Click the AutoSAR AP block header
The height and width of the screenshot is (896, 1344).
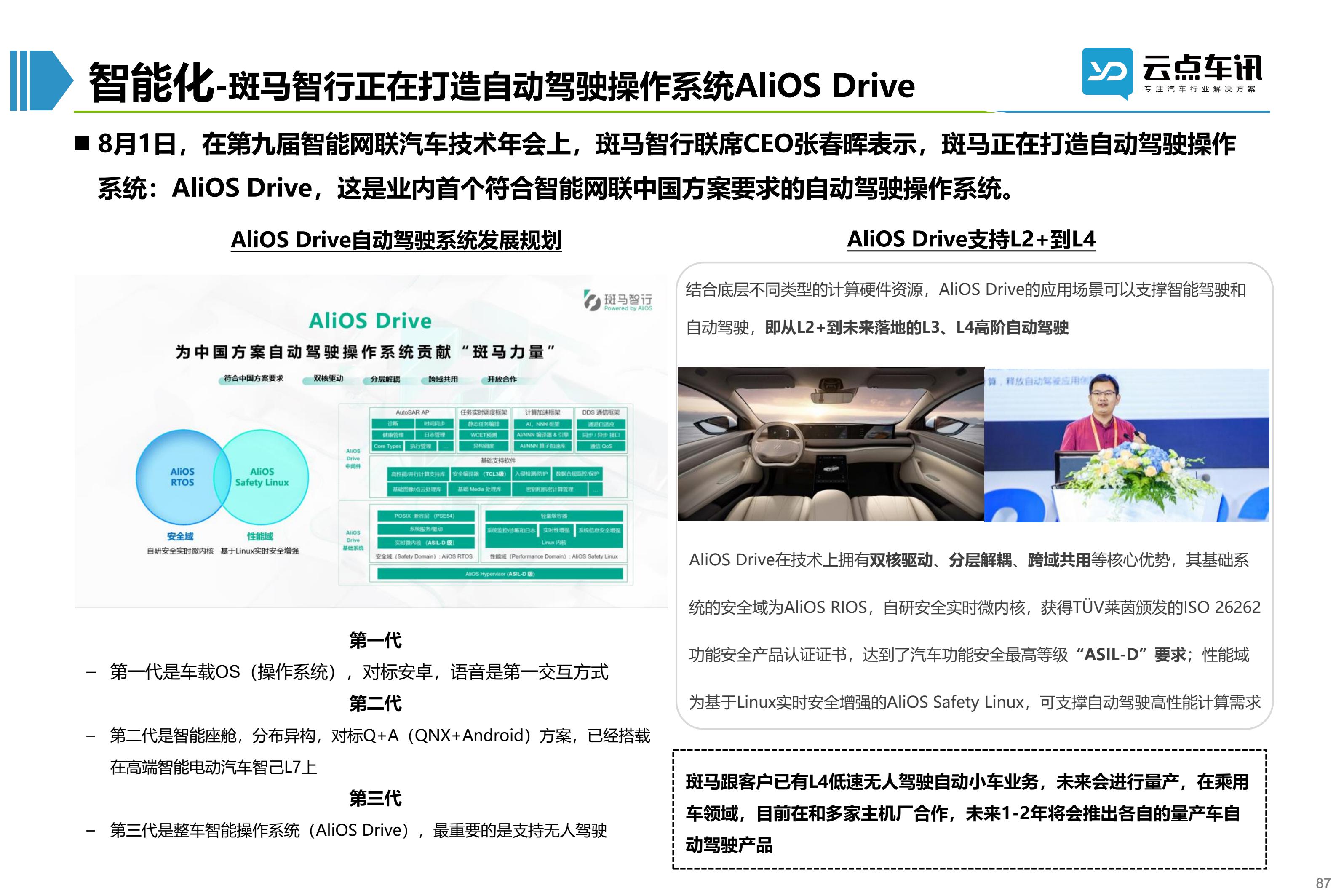tap(412, 412)
